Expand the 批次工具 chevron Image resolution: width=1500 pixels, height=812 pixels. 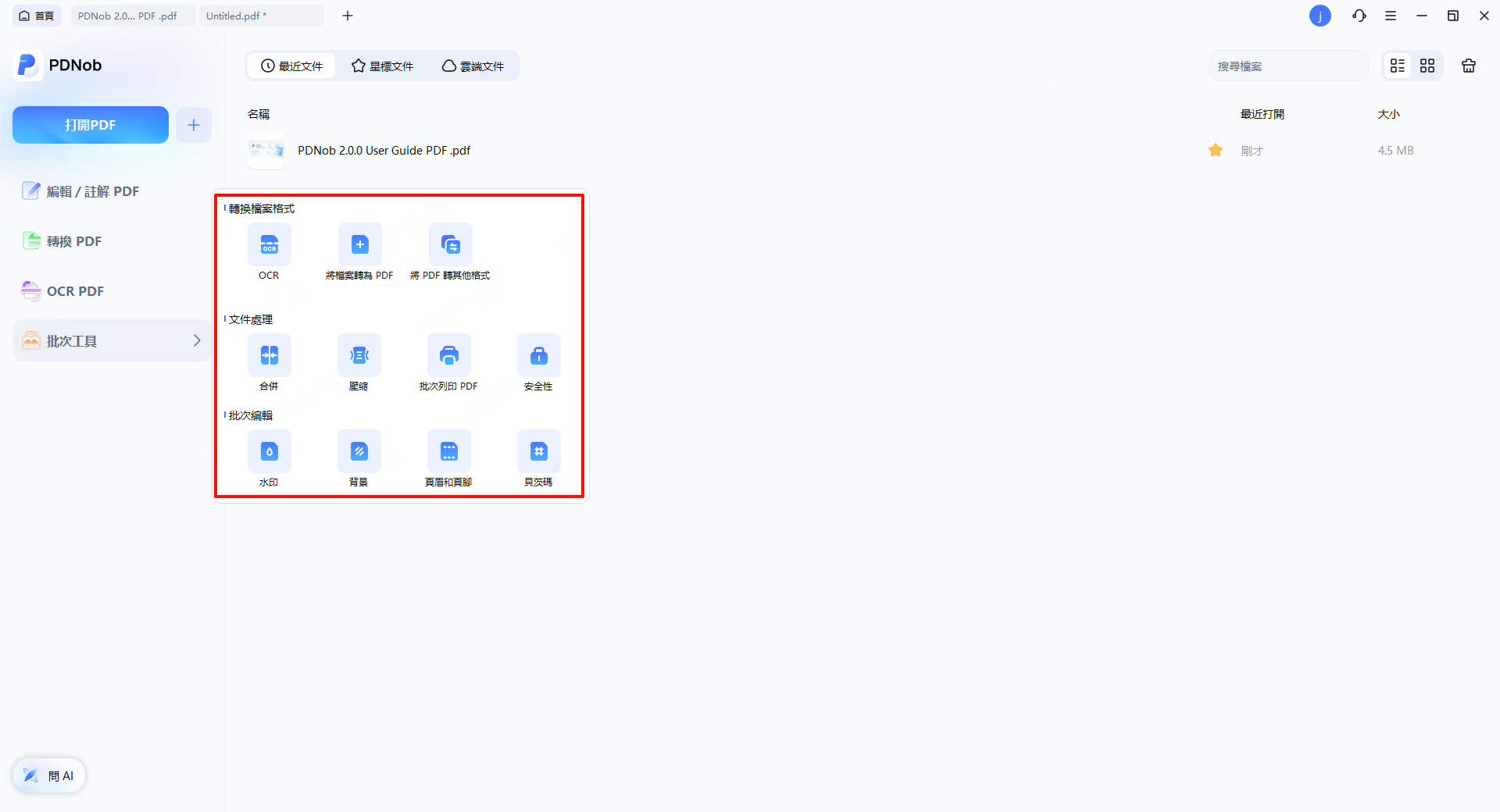[197, 340]
